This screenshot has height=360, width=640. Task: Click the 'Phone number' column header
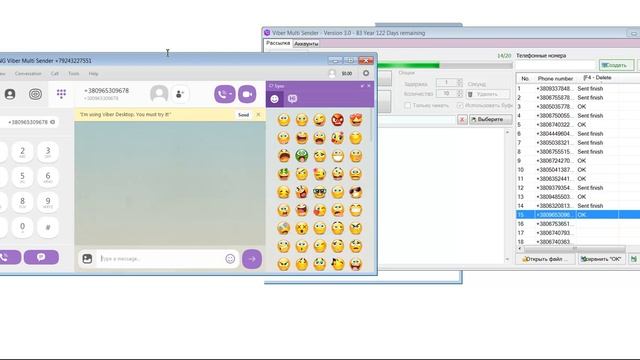[555, 78]
